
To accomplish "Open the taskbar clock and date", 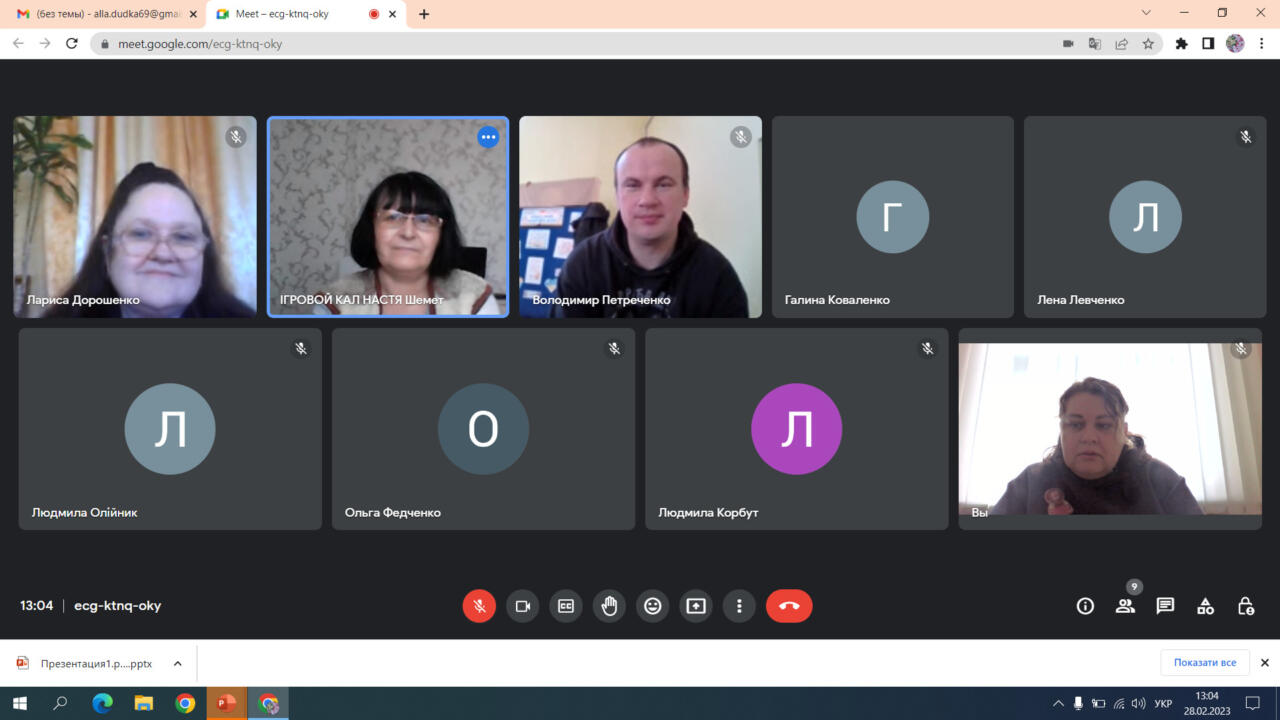I will pyautogui.click(x=1207, y=703).
